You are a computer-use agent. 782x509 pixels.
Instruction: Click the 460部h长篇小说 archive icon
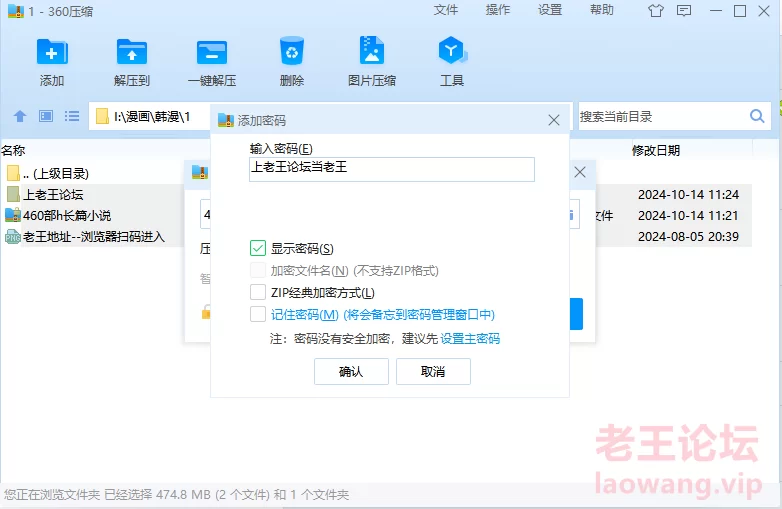pyautogui.click(x=13, y=215)
